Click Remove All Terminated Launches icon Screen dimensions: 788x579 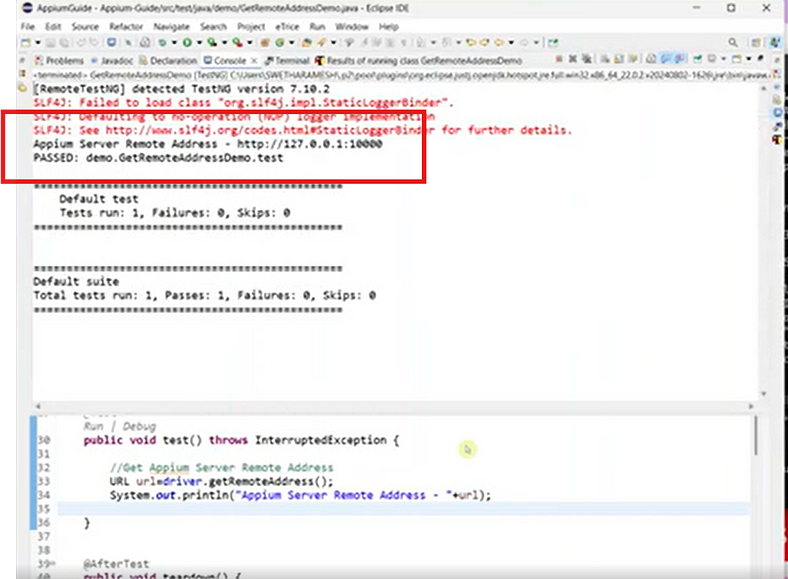586,59
